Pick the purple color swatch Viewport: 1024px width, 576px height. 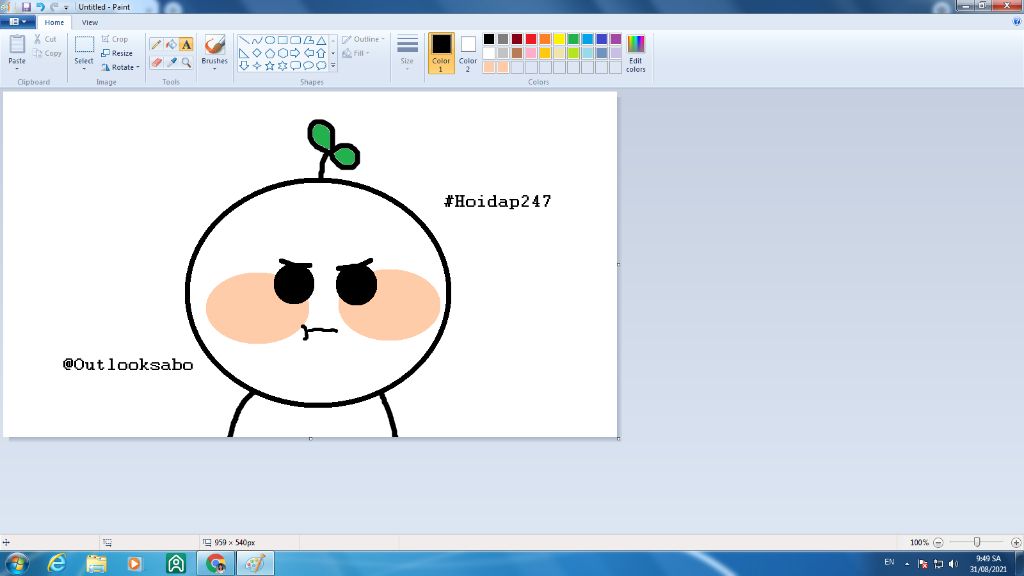(x=616, y=39)
